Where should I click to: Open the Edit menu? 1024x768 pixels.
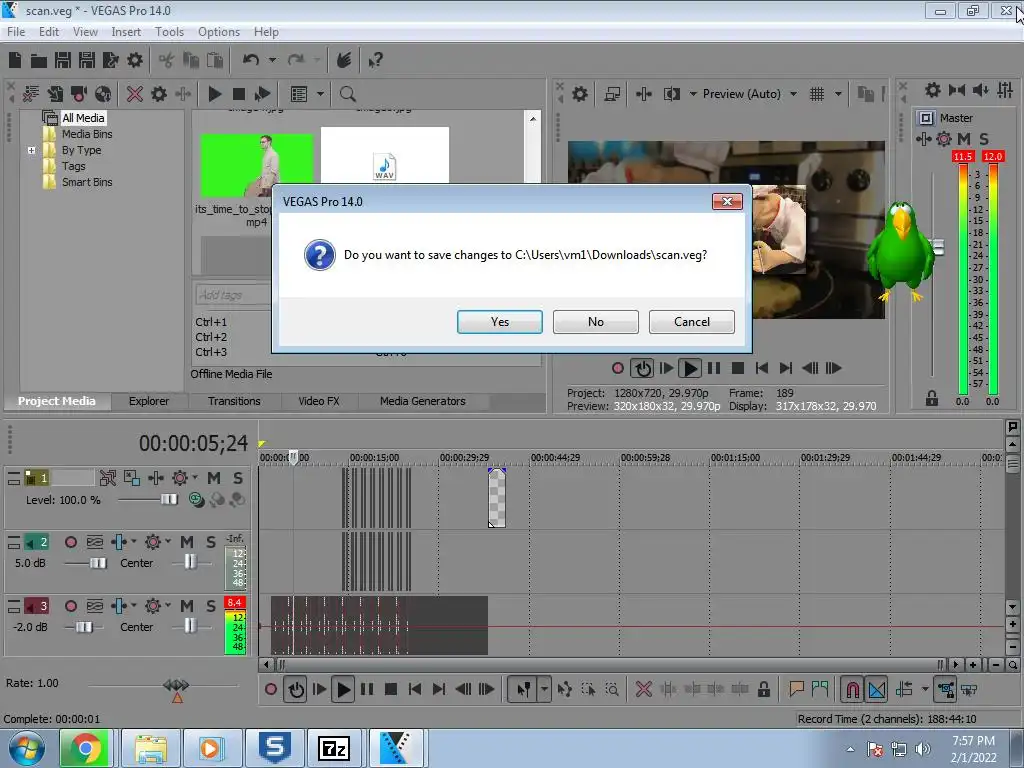coord(49,32)
